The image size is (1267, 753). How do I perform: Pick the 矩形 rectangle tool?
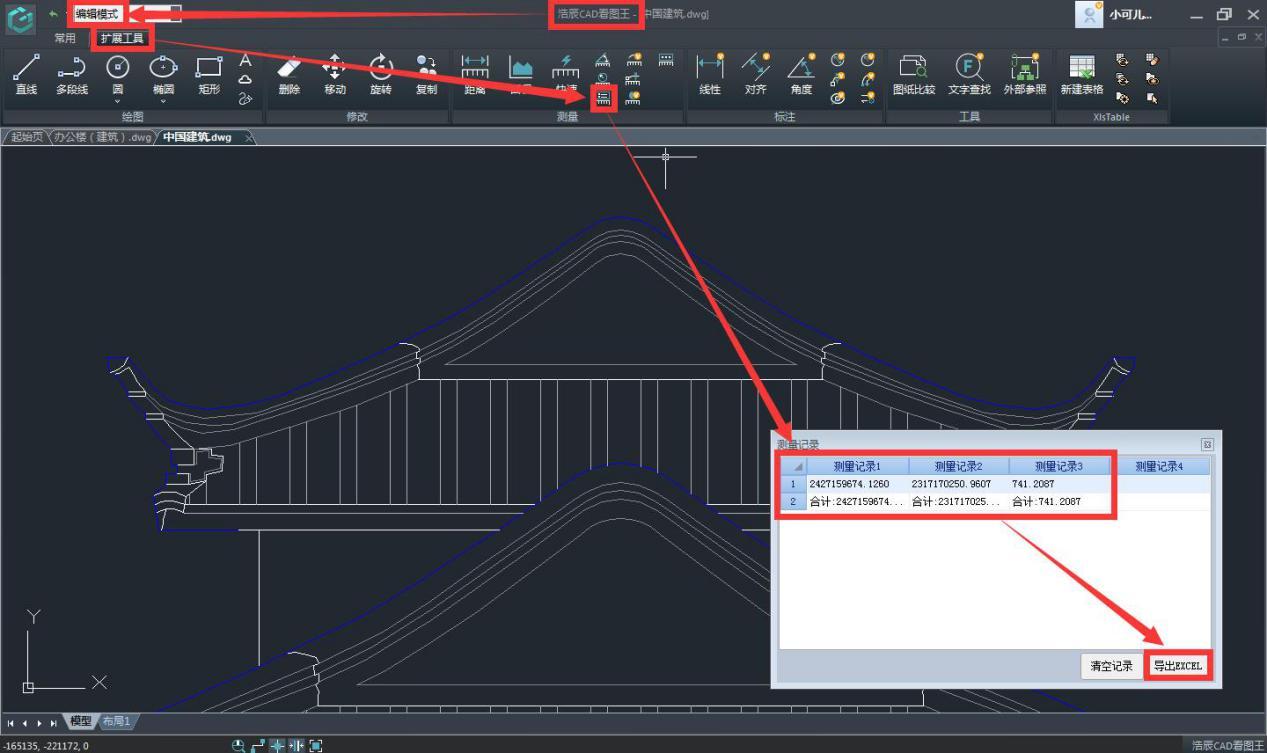209,75
